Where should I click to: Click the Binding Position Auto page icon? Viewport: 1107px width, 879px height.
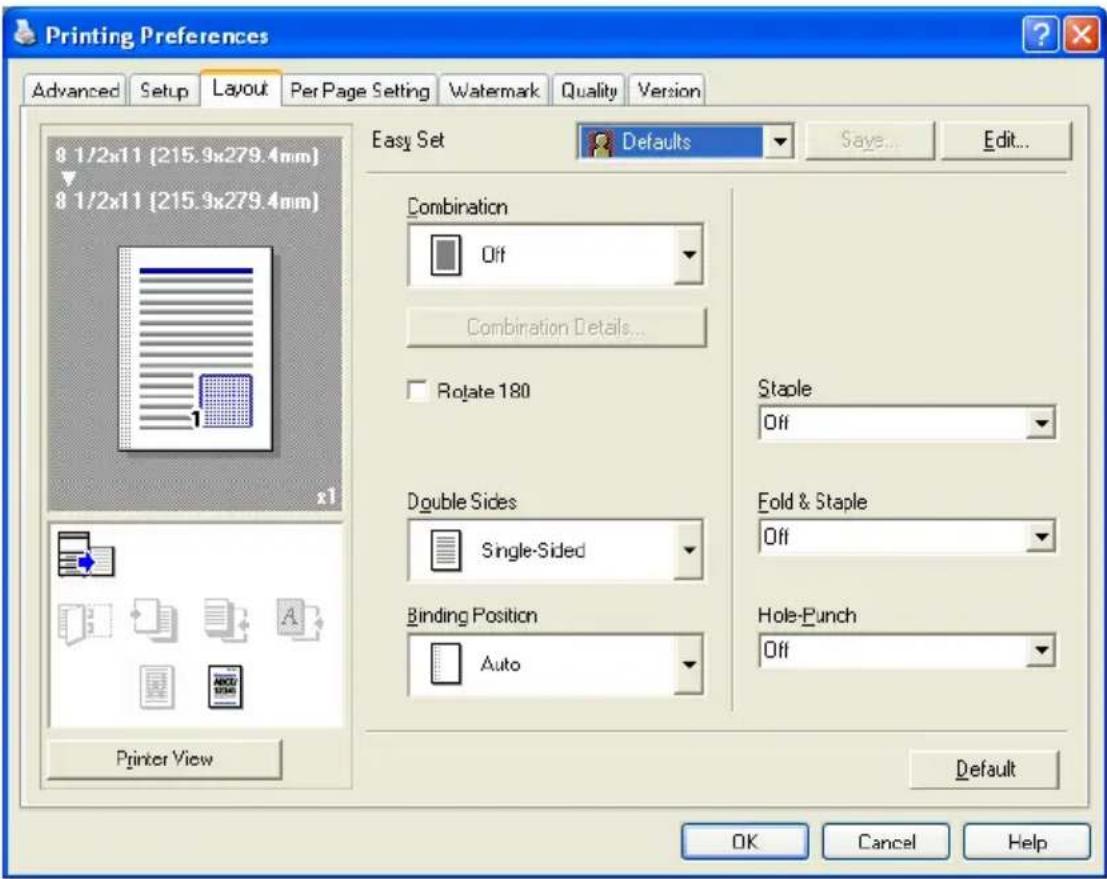445,664
